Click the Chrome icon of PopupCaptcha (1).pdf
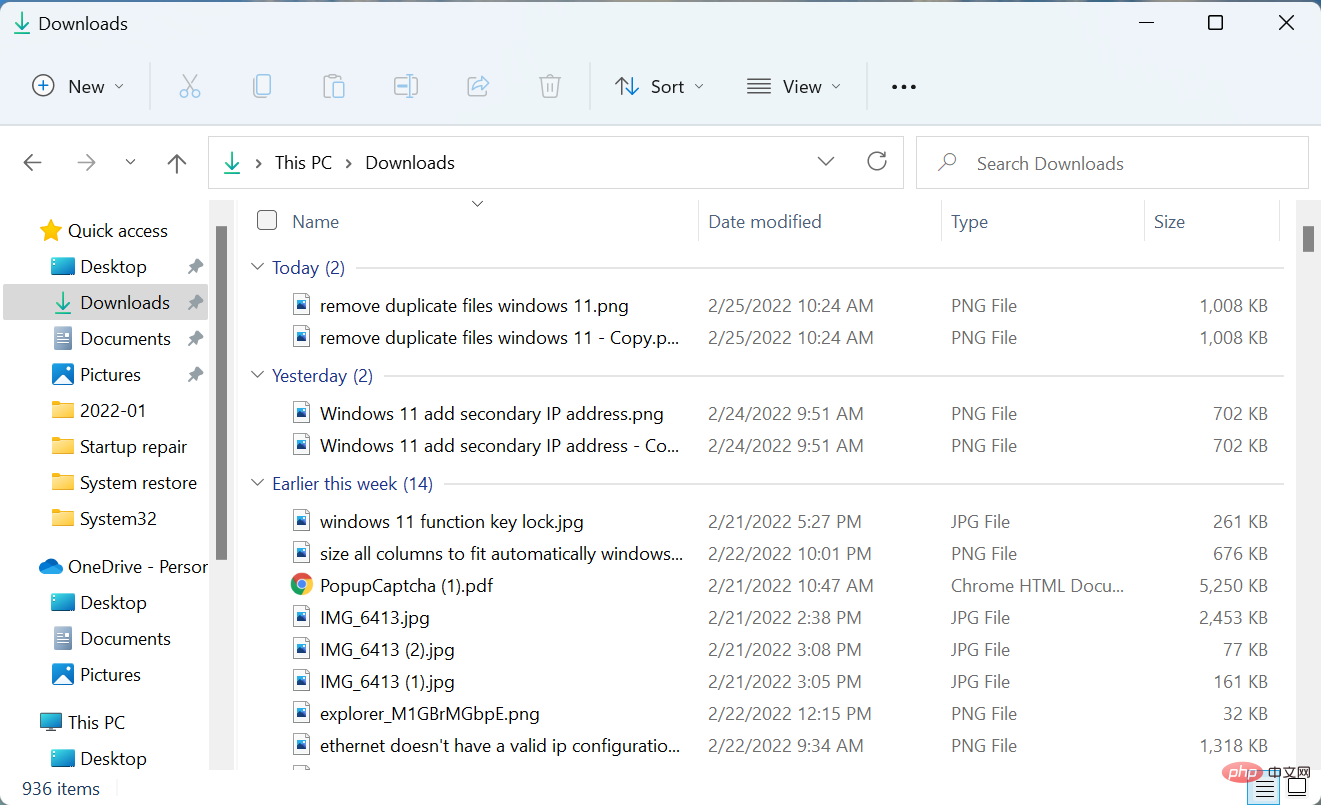1321x805 pixels. (302, 585)
